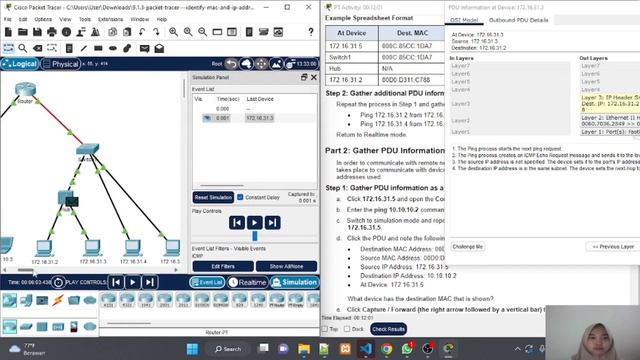Save the network with the floppy icon
This screenshot has height=360, width=640.
(37, 32)
